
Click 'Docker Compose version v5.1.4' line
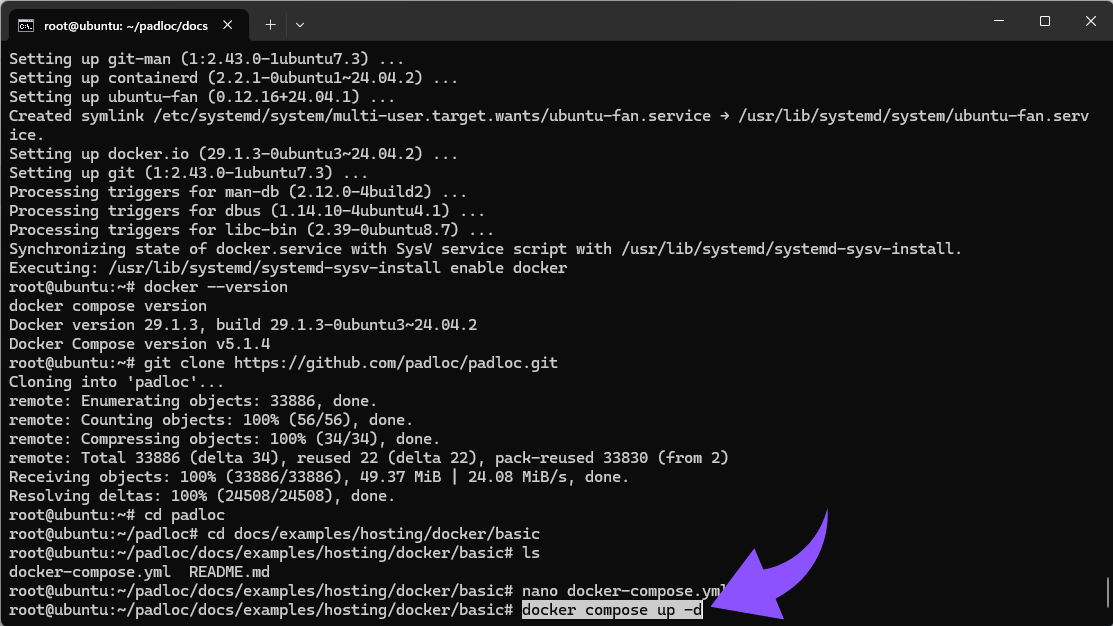point(139,344)
